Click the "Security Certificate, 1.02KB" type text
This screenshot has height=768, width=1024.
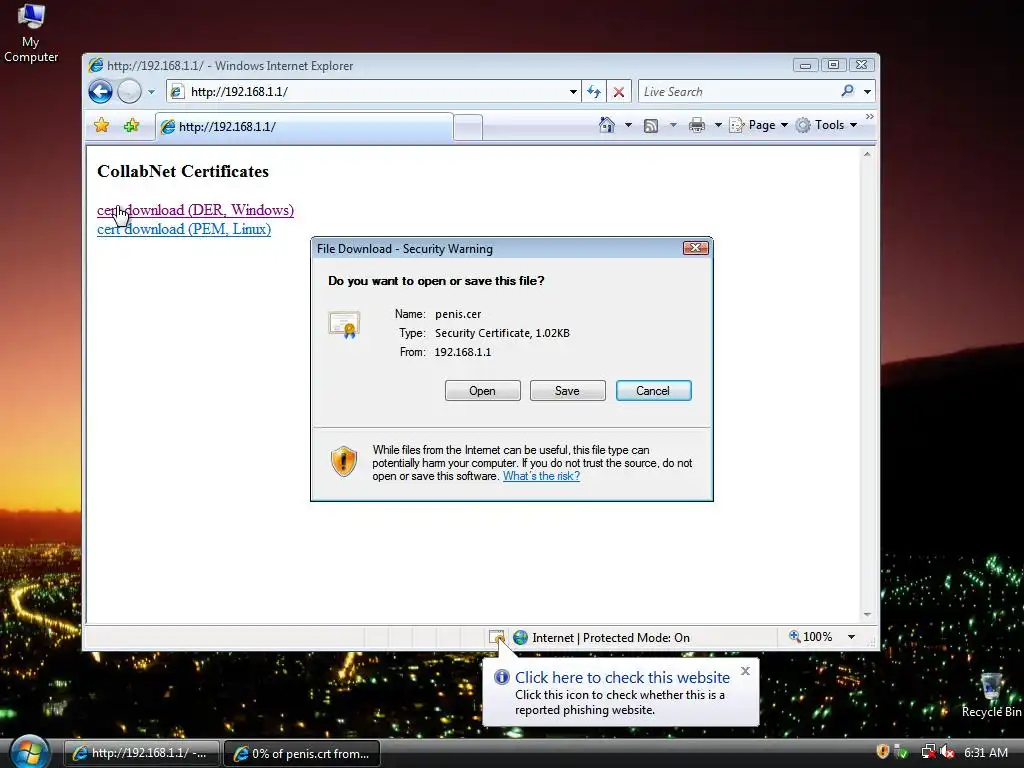click(x=502, y=333)
